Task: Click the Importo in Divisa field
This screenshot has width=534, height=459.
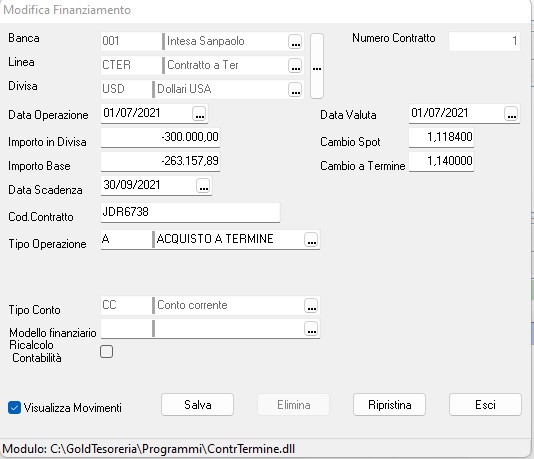Action: click(x=160, y=137)
